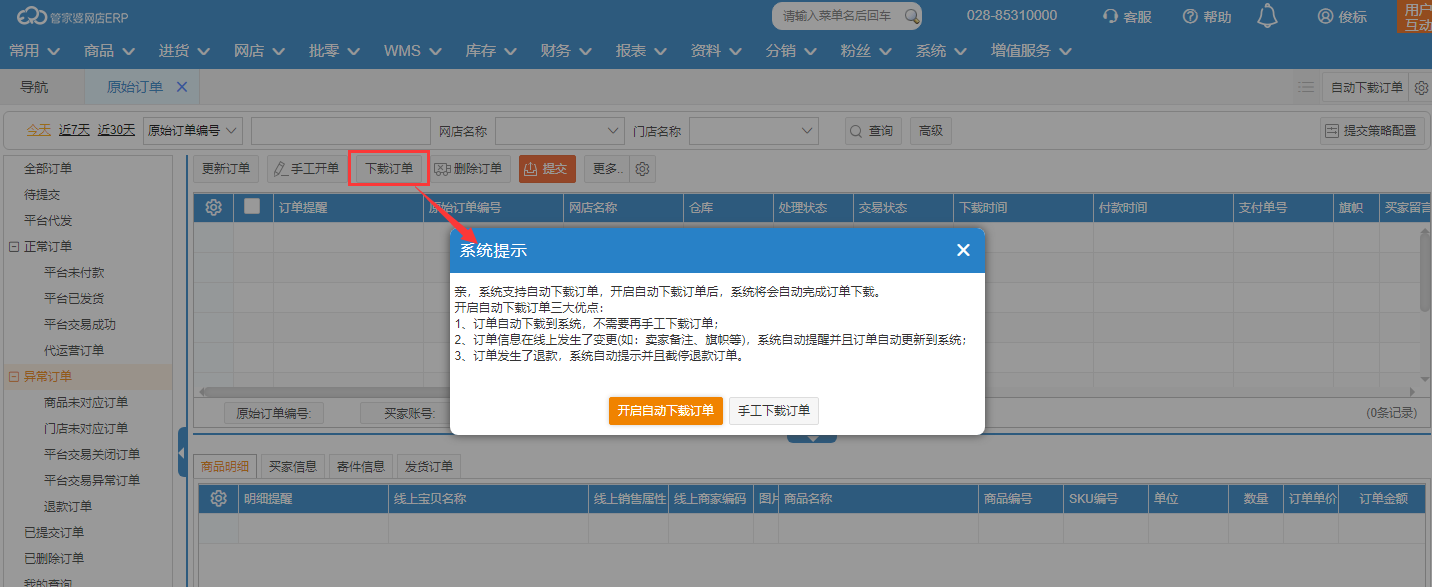This screenshot has width=1432, height=587.
Task: Click the notification bell icon
Action: [x=1268, y=16]
